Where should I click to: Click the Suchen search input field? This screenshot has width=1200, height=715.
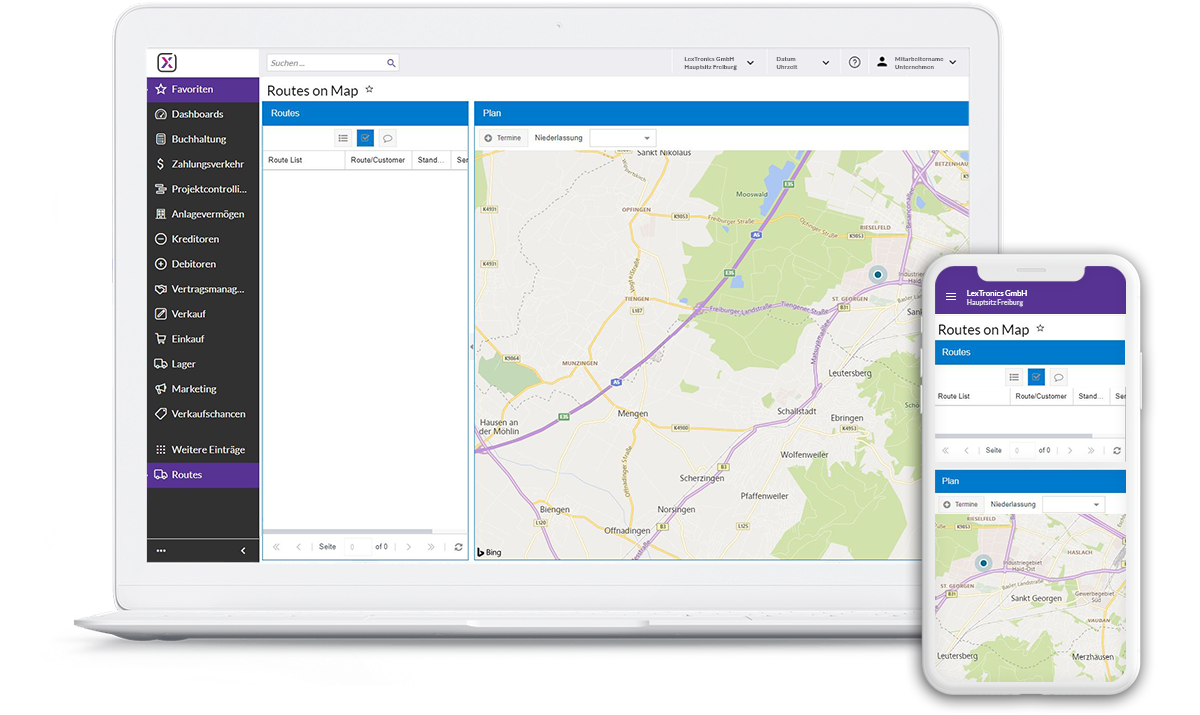tap(325, 63)
